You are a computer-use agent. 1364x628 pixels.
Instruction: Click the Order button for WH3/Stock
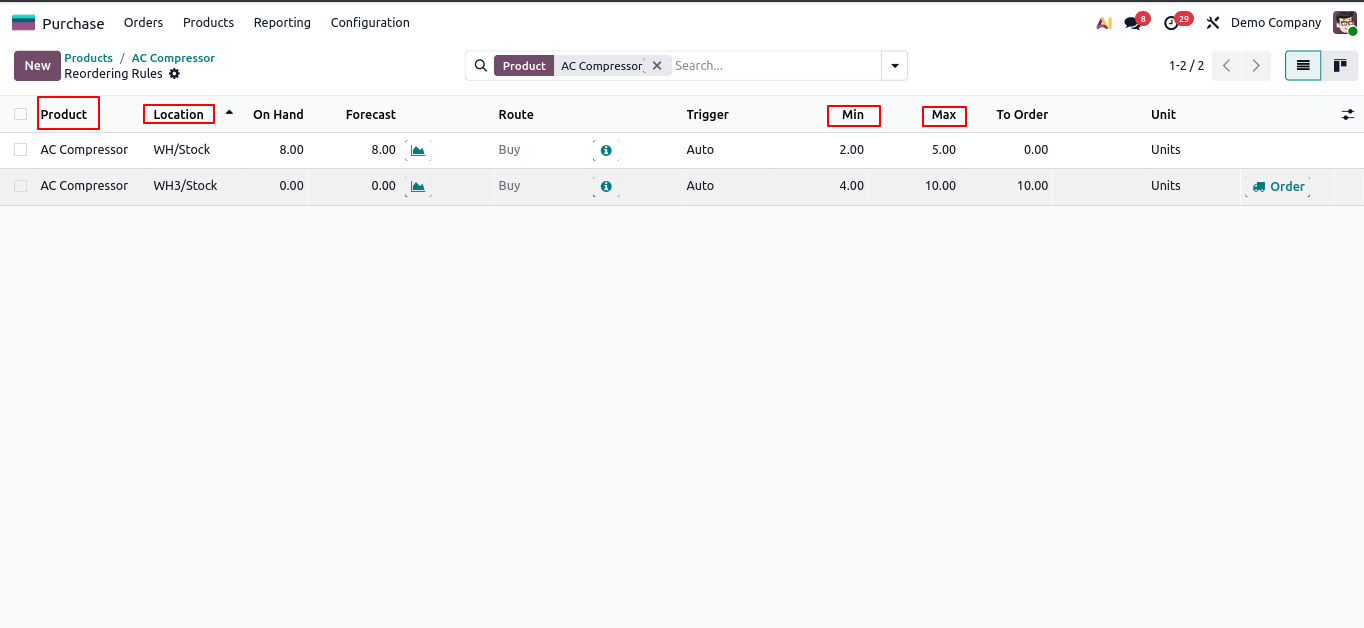click(x=1278, y=187)
